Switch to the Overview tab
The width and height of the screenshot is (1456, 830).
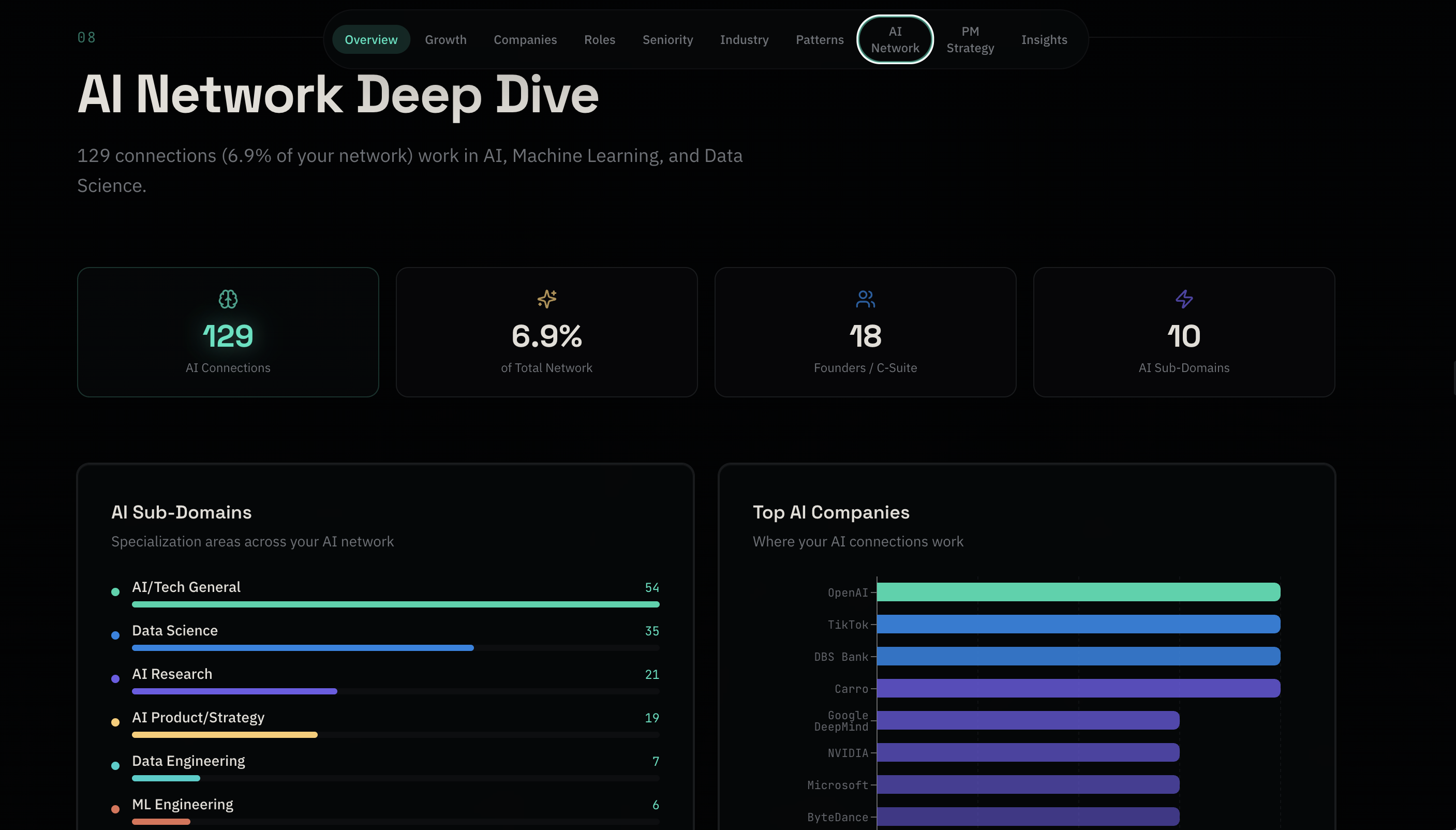[x=371, y=39]
